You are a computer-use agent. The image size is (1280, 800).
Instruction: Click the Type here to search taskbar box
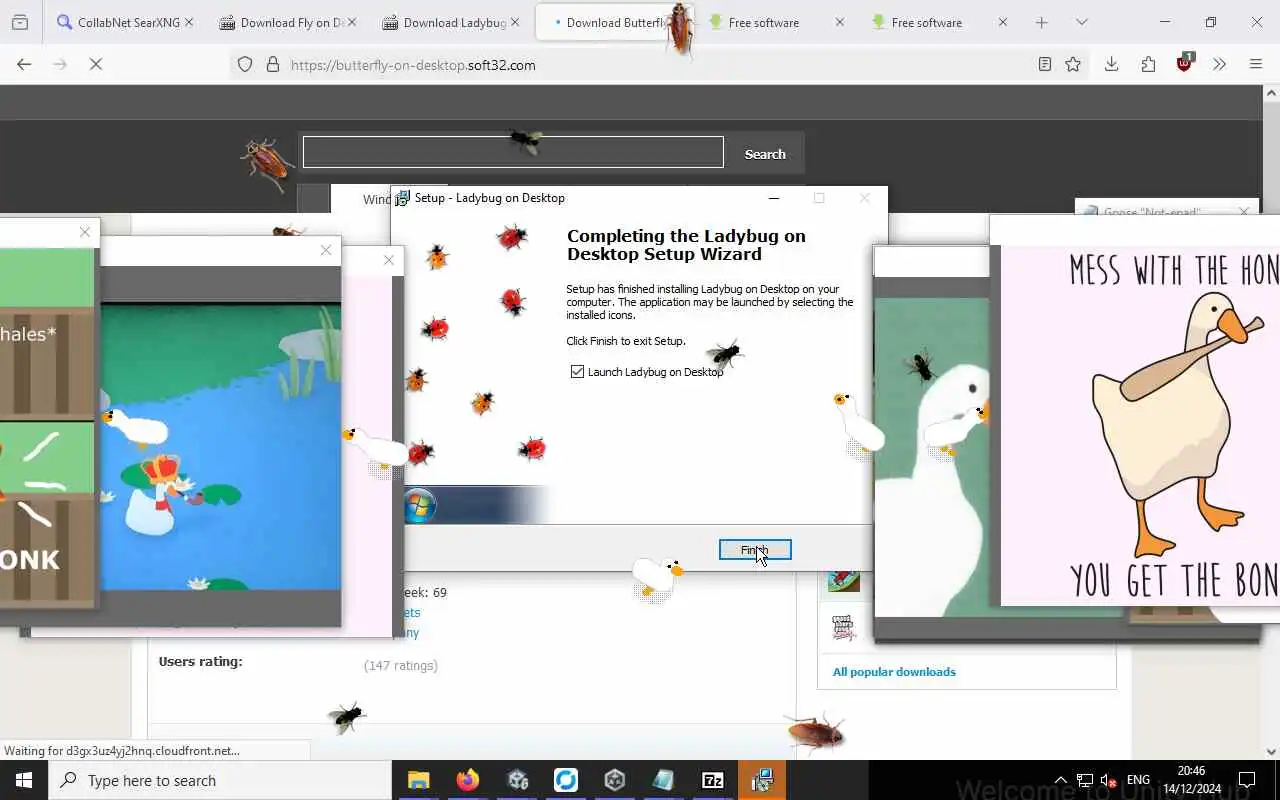click(x=220, y=780)
